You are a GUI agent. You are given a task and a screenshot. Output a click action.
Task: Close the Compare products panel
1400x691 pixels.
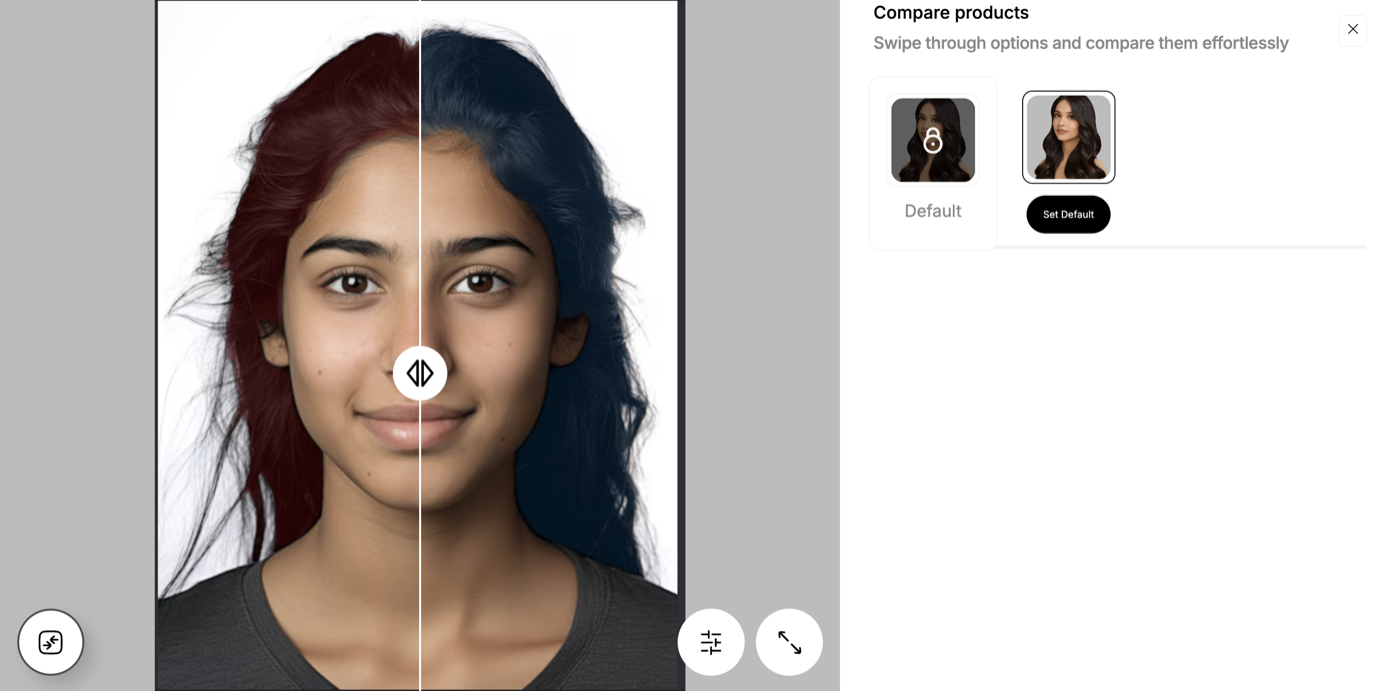point(1353,29)
